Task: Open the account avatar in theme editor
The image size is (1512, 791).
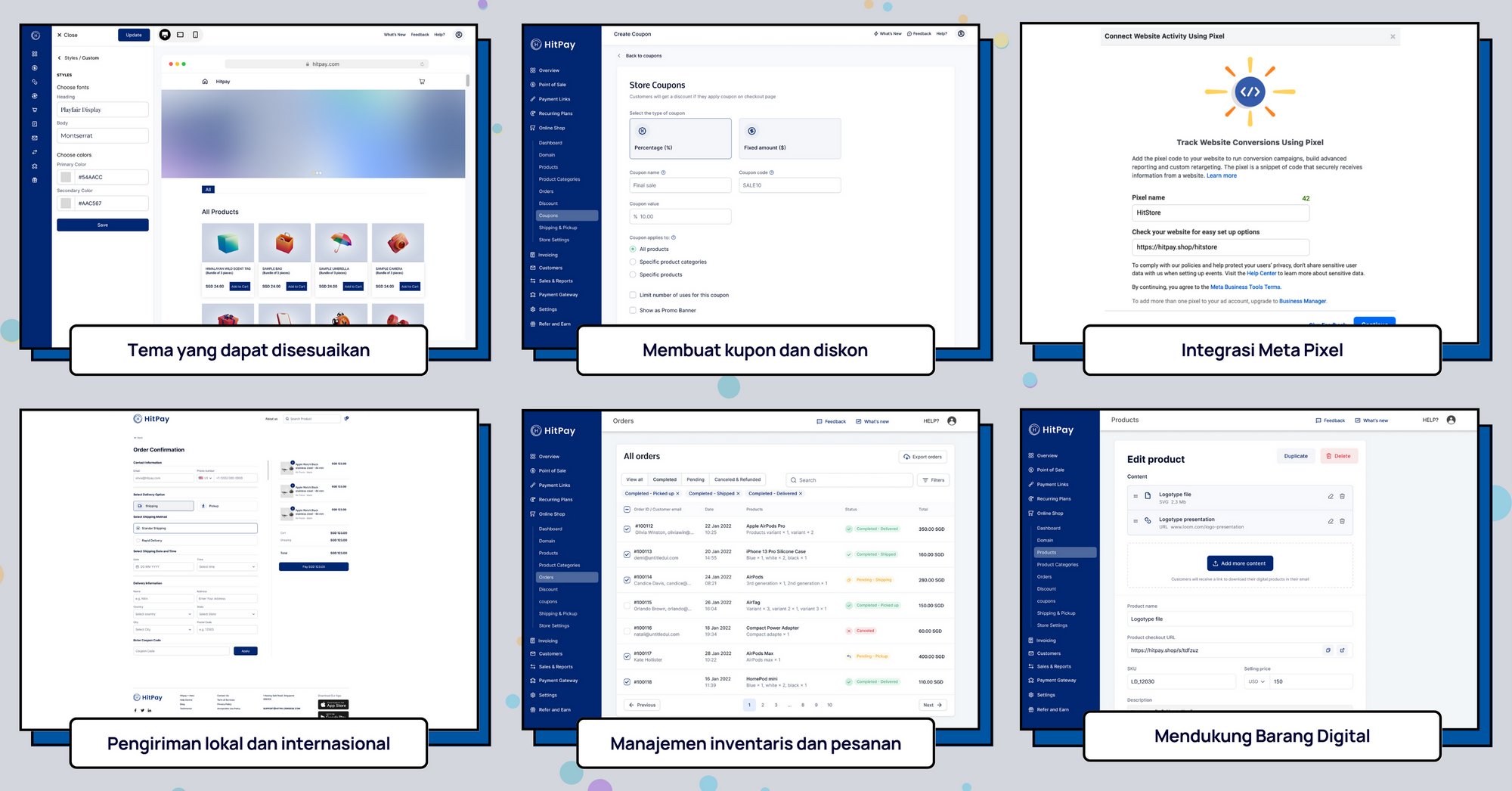Action: [459, 35]
